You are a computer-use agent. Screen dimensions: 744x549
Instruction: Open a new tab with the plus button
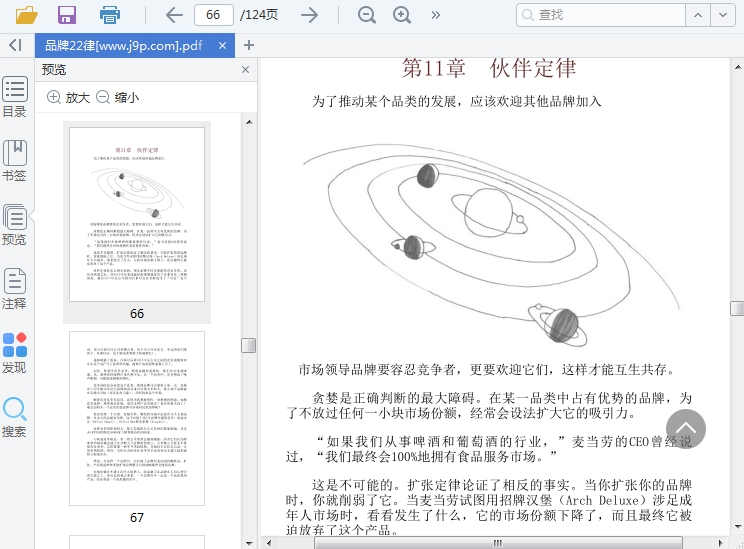pyautogui.click(x=249, y=45)
